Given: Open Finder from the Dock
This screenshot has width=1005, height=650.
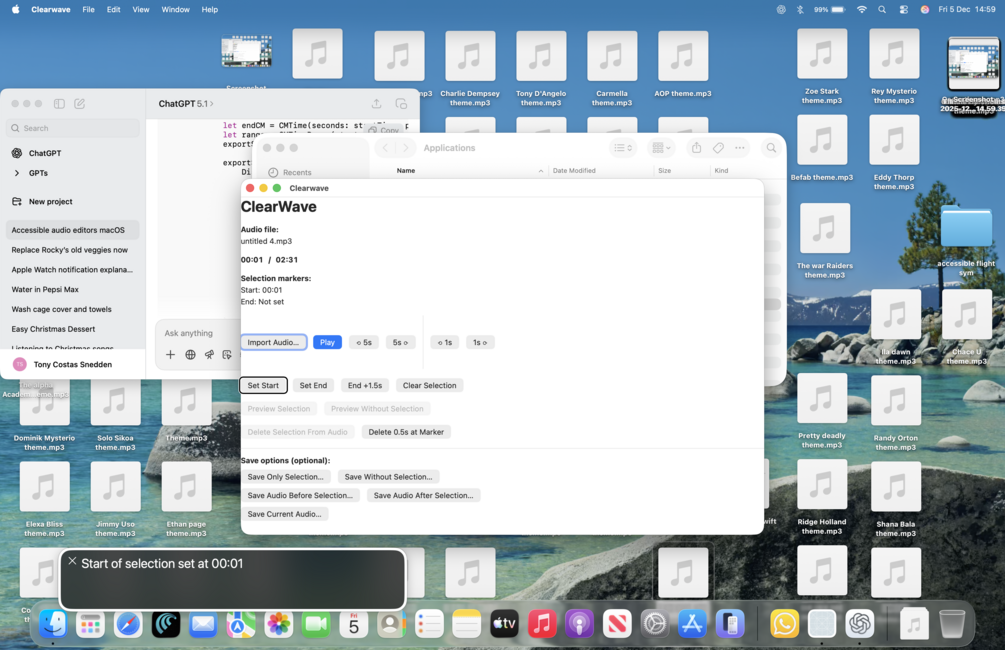Looking at the screenshot, I should [x=53, y=623].
